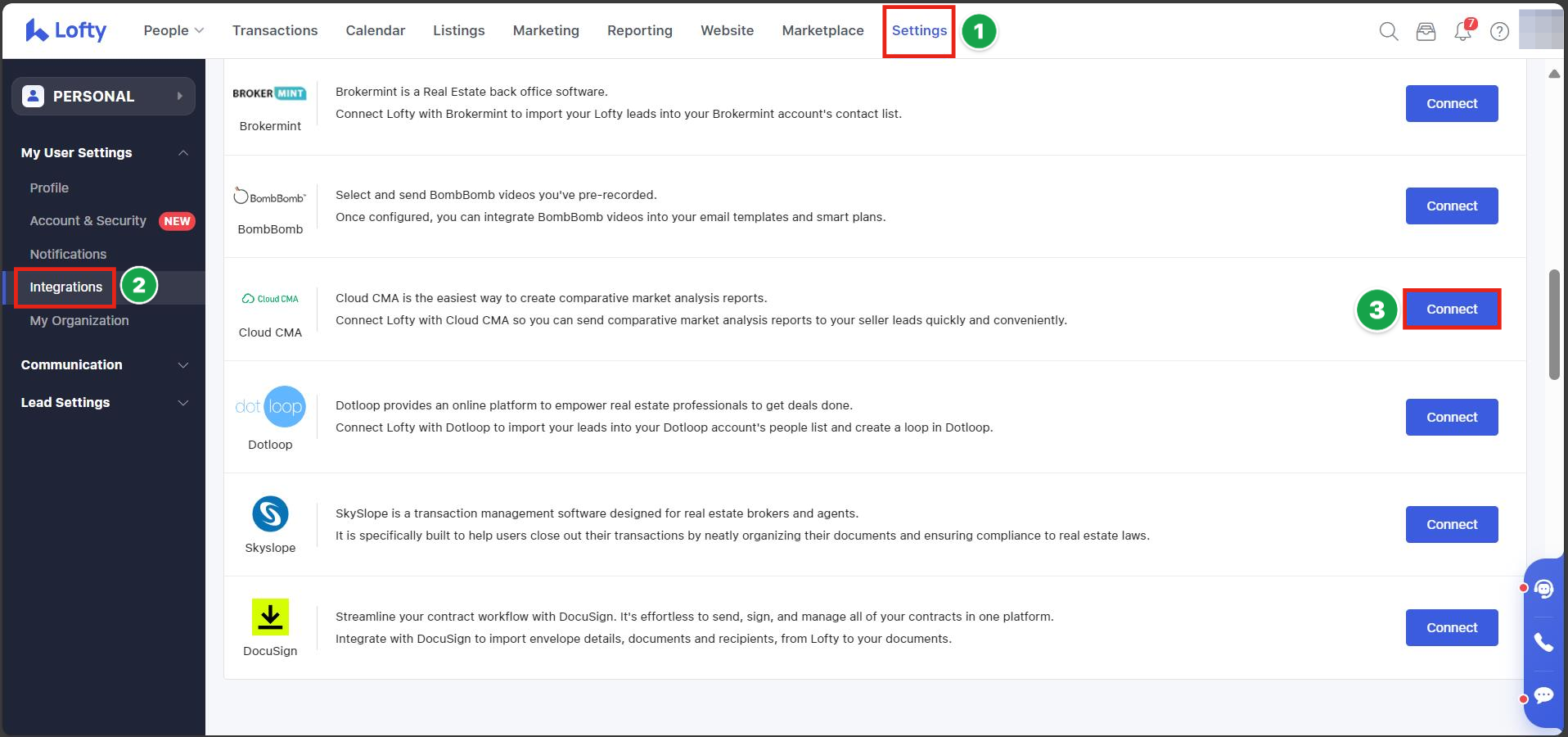The width and height of the screenshot is (1568, 737).
Task: Open the help question mark icon
Action: (x=1499, y=31)
